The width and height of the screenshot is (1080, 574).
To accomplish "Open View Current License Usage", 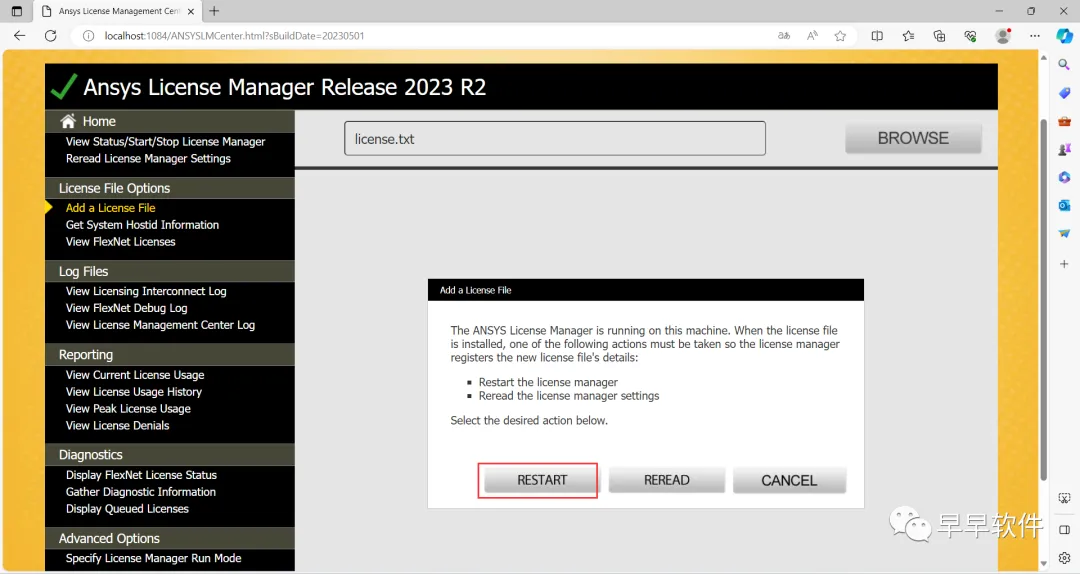I will (135, 375).
